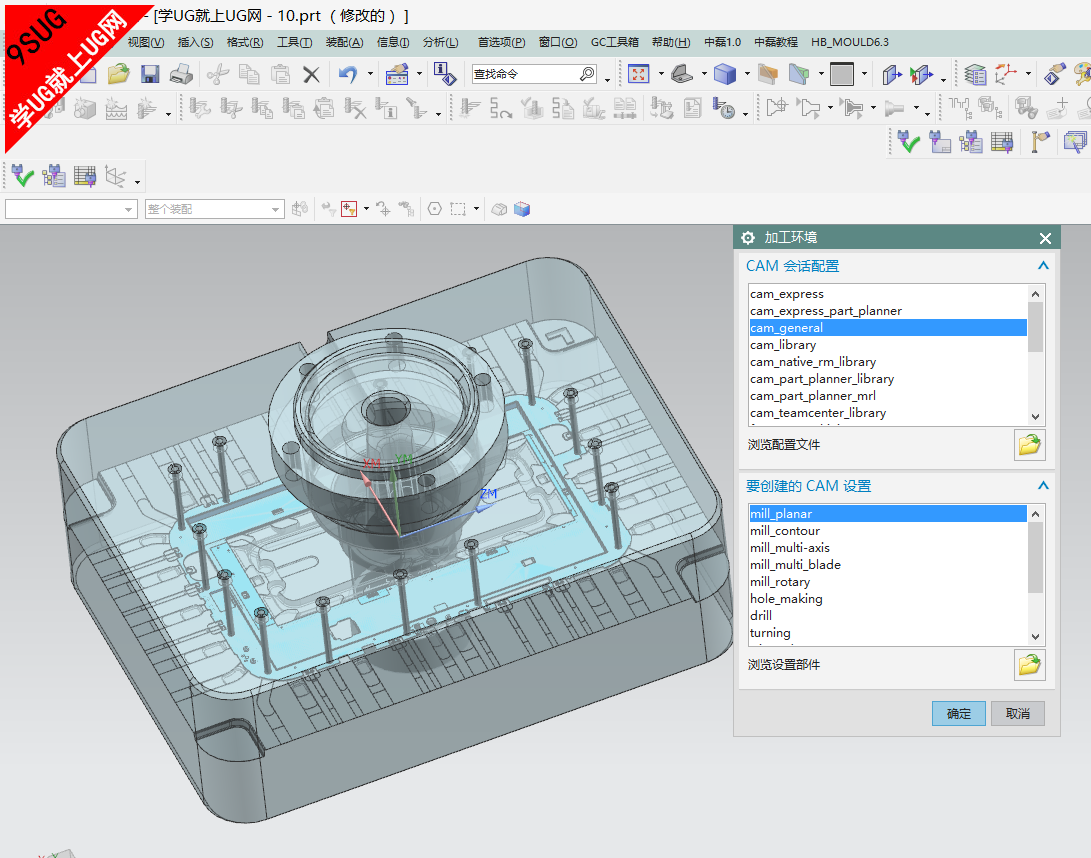Click the Layer Settings stacked-sheets icon
The height and width of the screenshot is (858, 1091).
point(975,74)
